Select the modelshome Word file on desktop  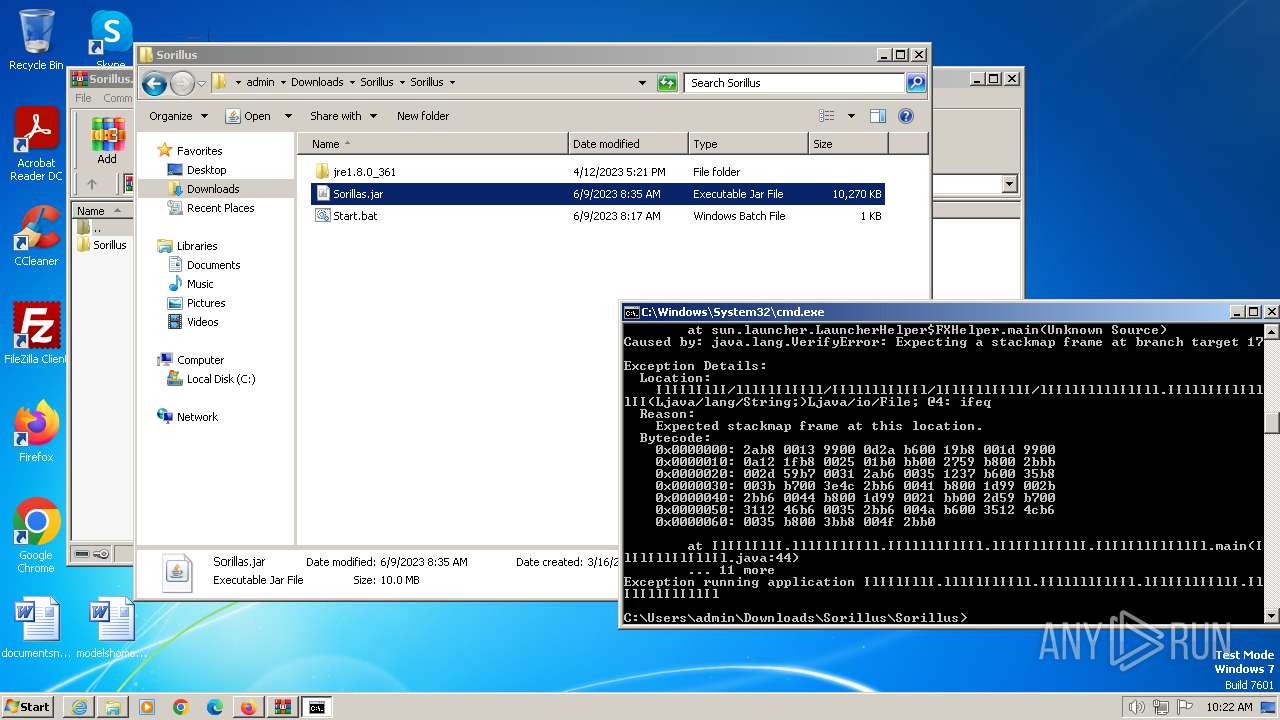tap(111, 628)
